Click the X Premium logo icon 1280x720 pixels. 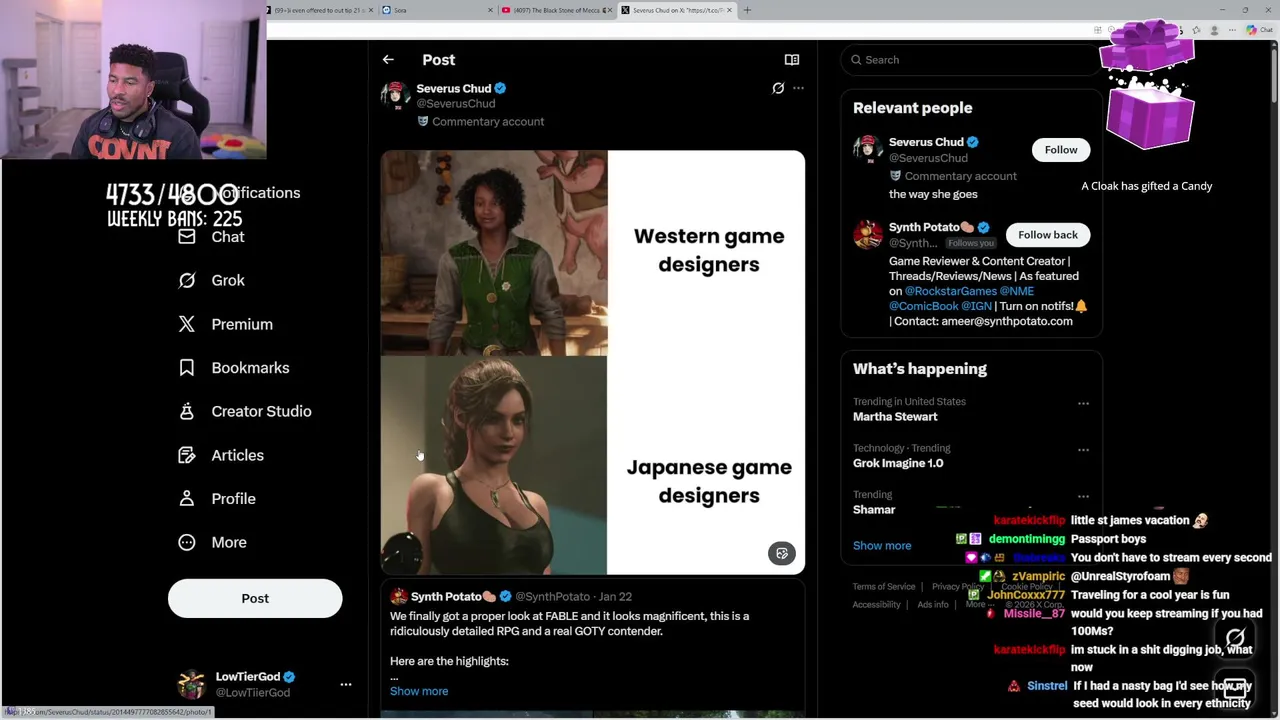[x=187, y=324]
